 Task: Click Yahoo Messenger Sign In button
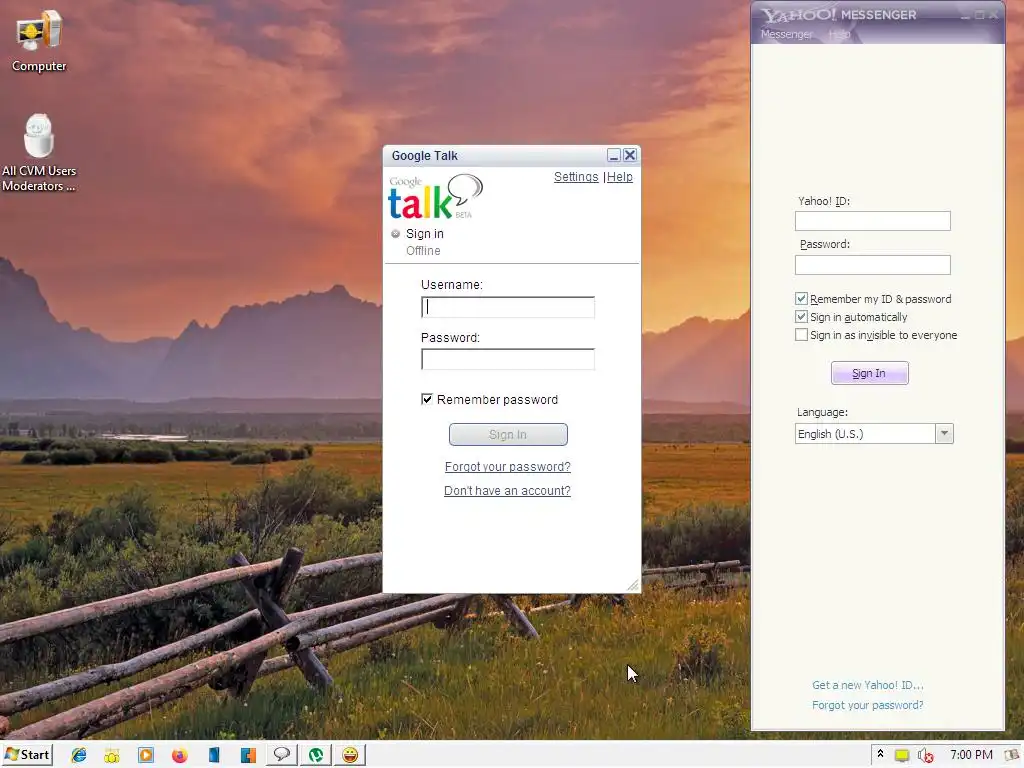point(869,373)
